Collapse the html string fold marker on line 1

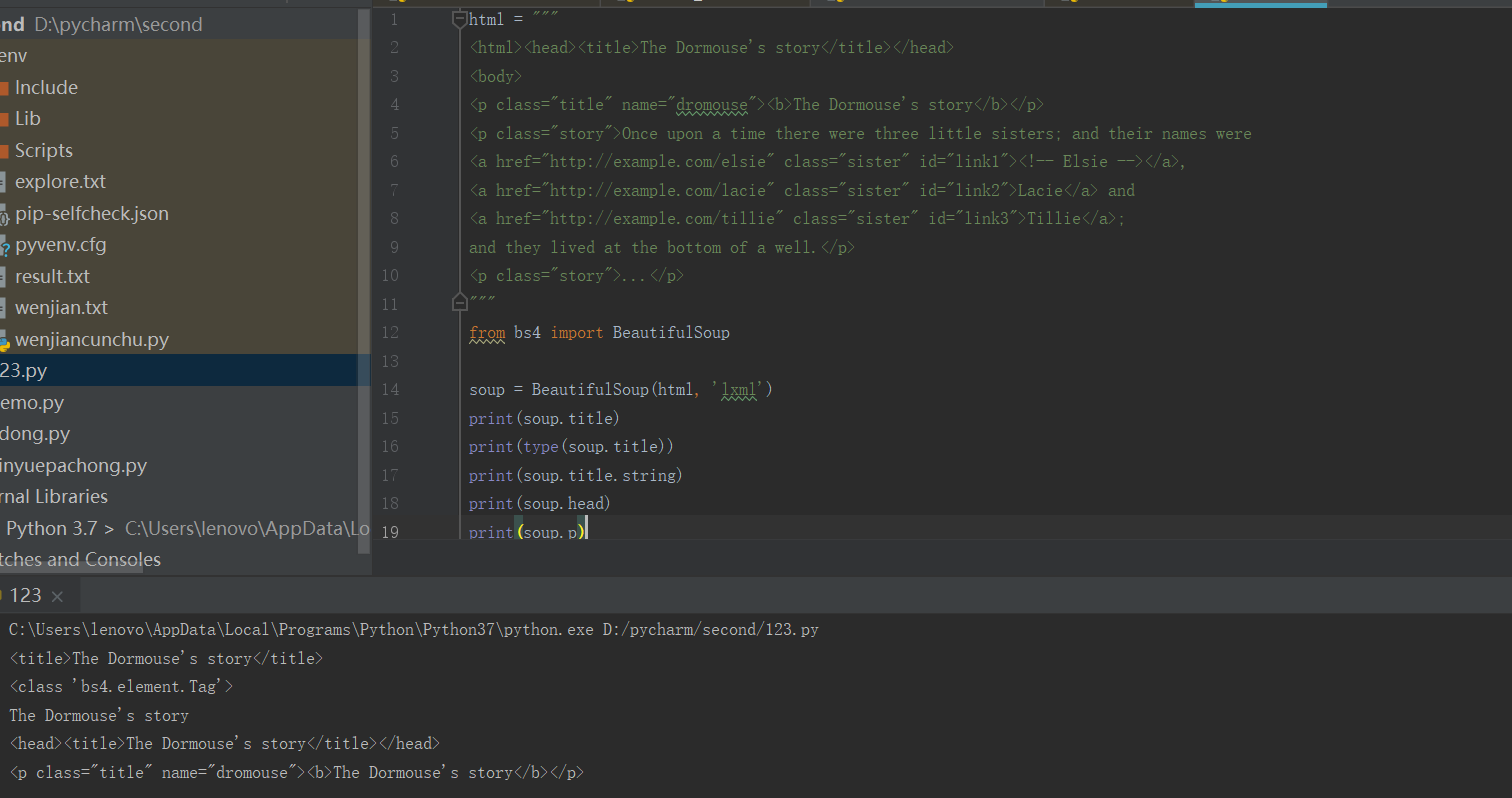pos(459,19)
